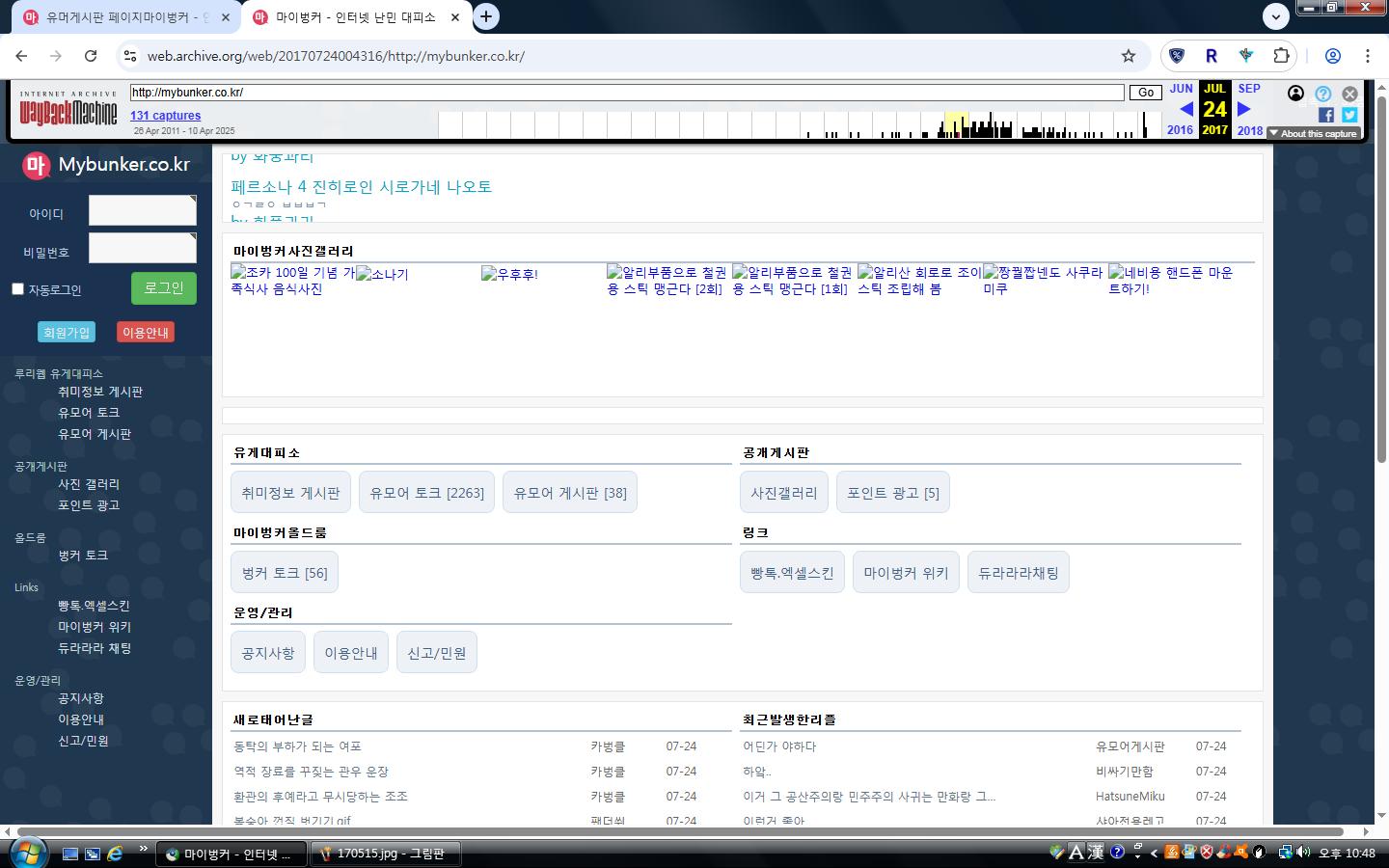Screen dimensions: 1389x868
Task: Share the capture on Twitter
Action: click(x=1349, y=115)
